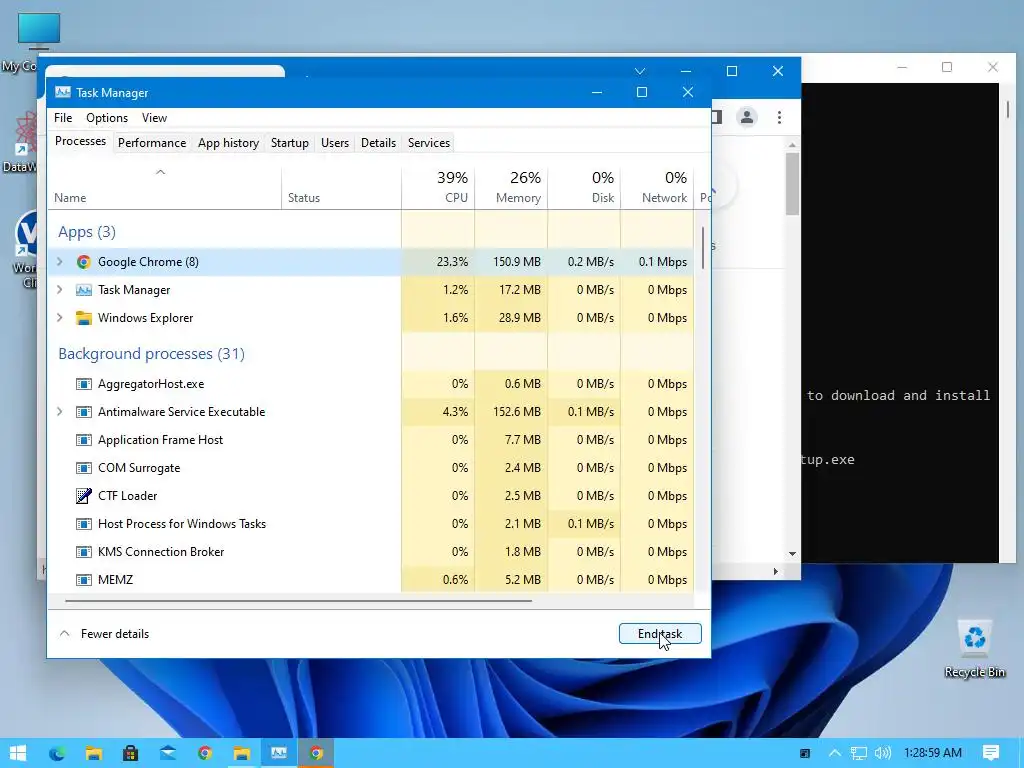Click the Google Chrome icon in Apps list

pyautogui.click(x=84, y=262)
